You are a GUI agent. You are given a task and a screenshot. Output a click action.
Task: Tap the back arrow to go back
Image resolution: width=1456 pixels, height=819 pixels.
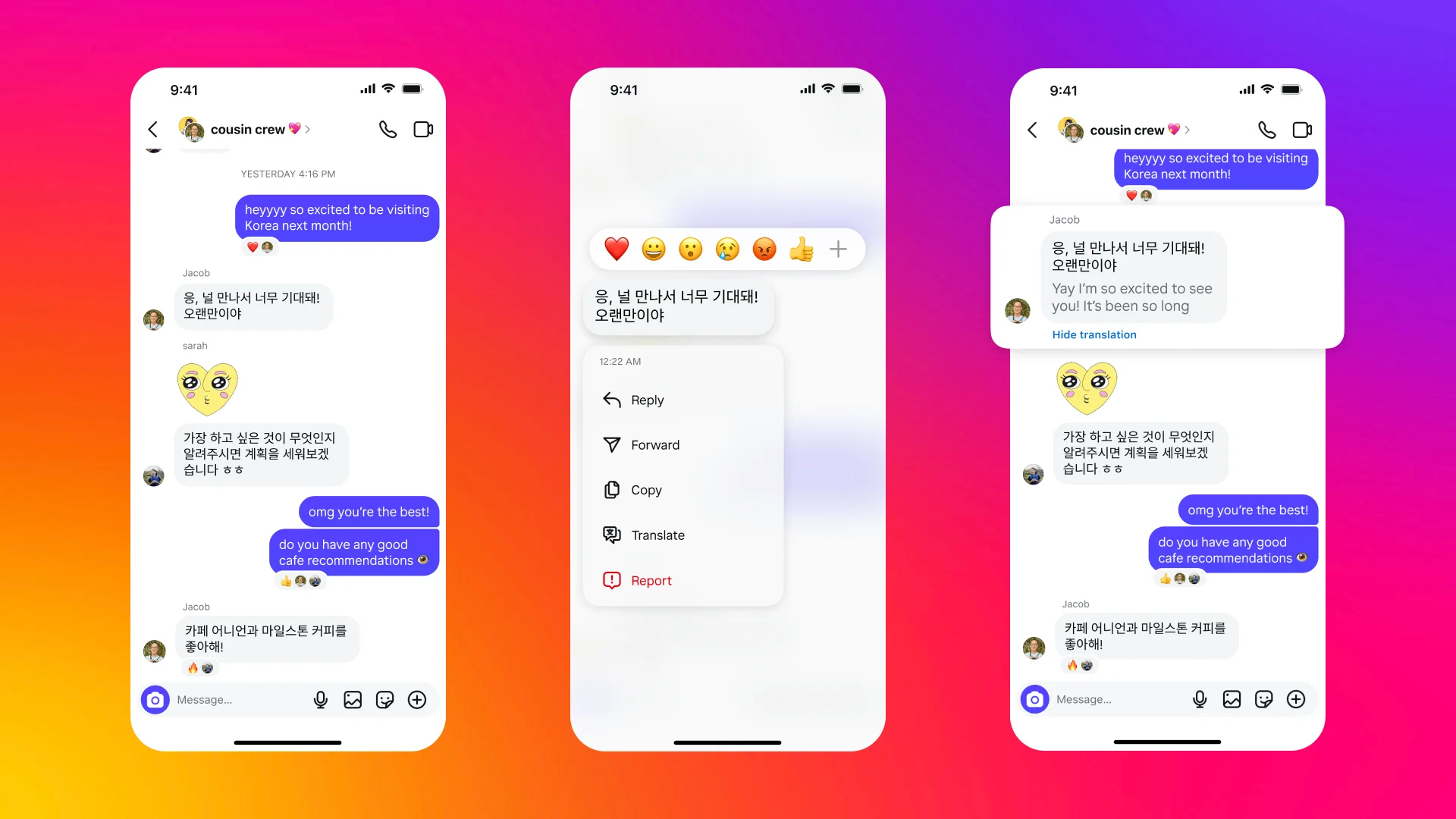click(x=152, y=130)
